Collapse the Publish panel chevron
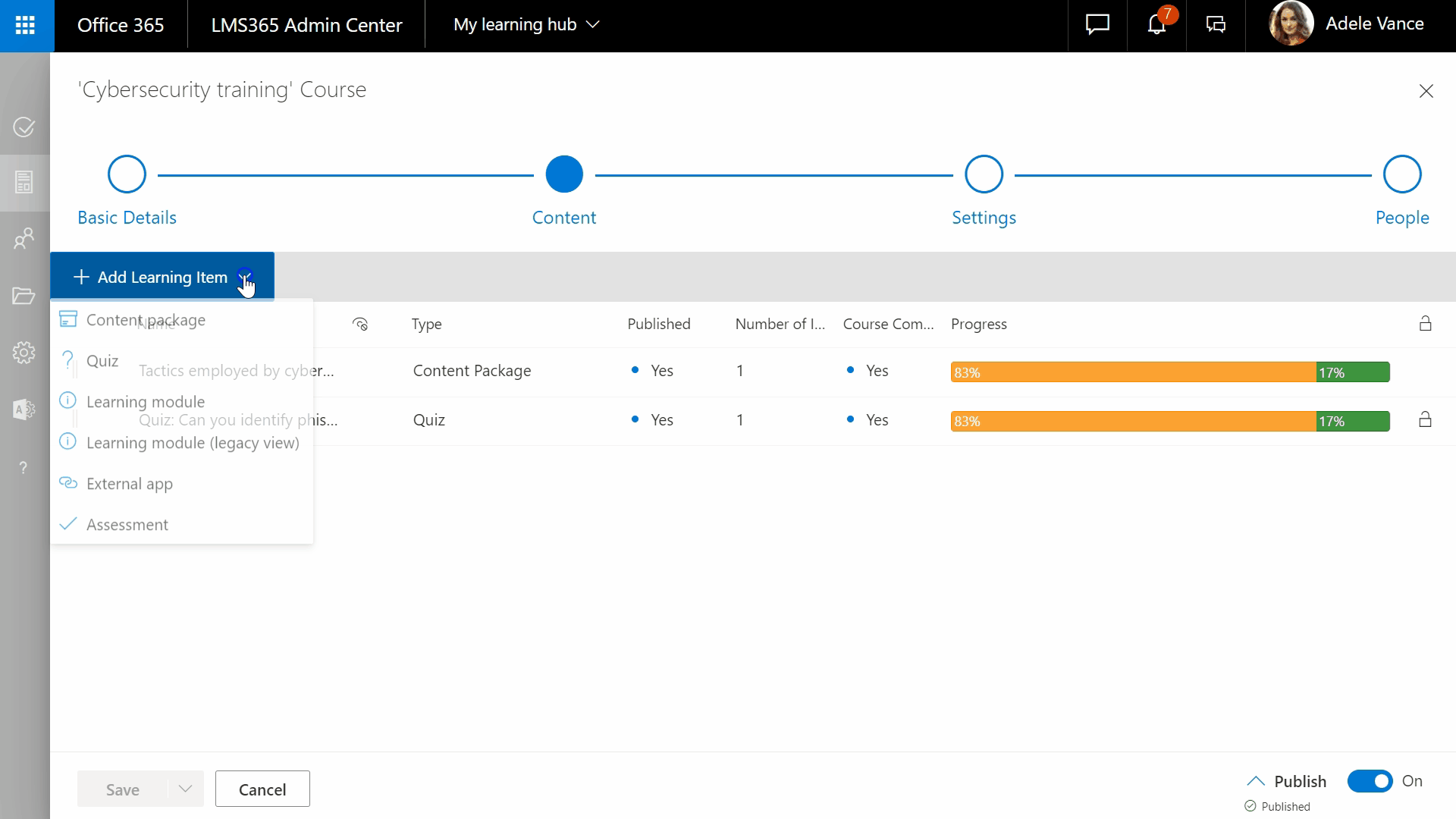1456x819 pixels. click(1256, 781)
